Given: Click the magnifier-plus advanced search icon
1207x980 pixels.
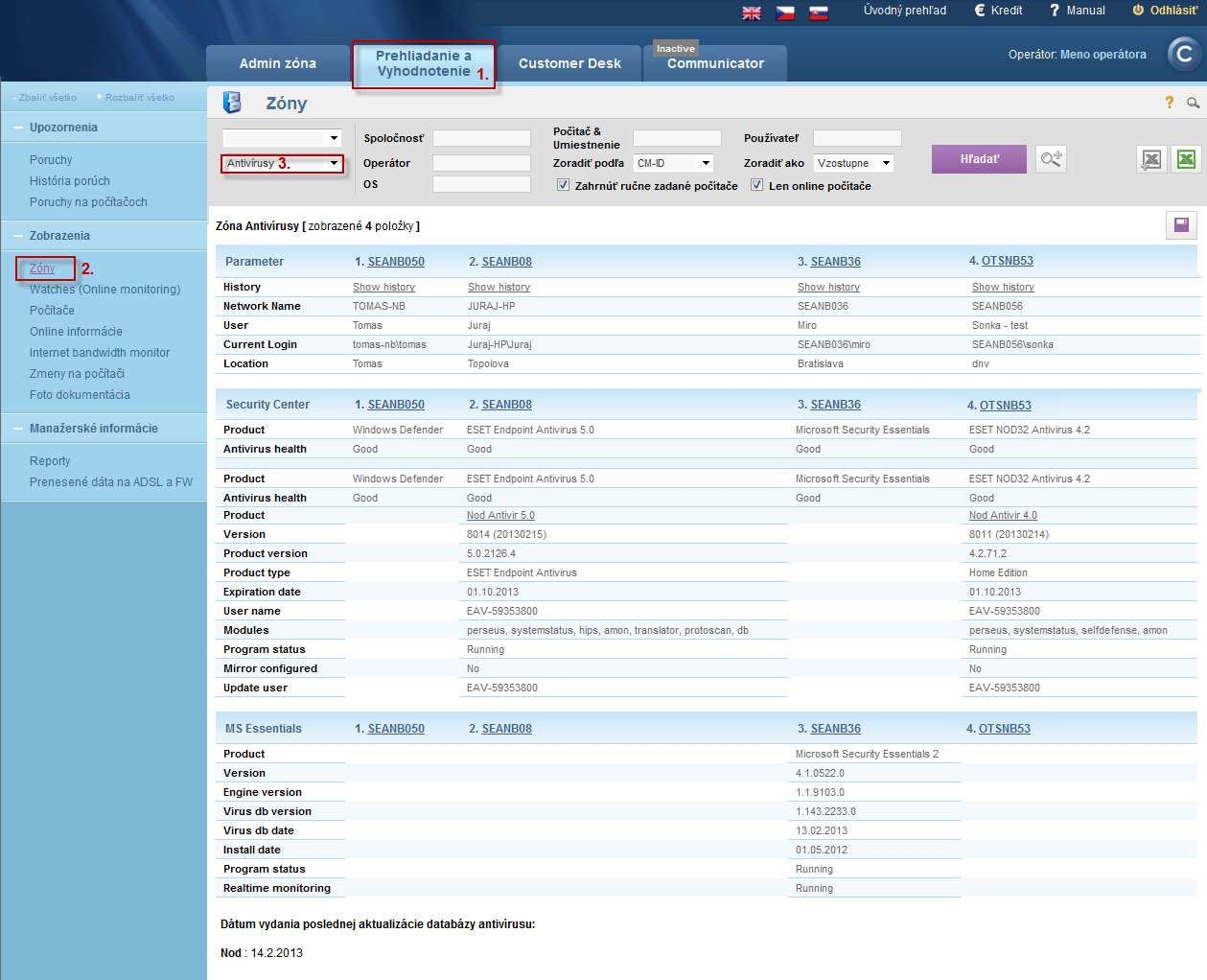Looking at the screenshot, I should [x=1052, y=159].
